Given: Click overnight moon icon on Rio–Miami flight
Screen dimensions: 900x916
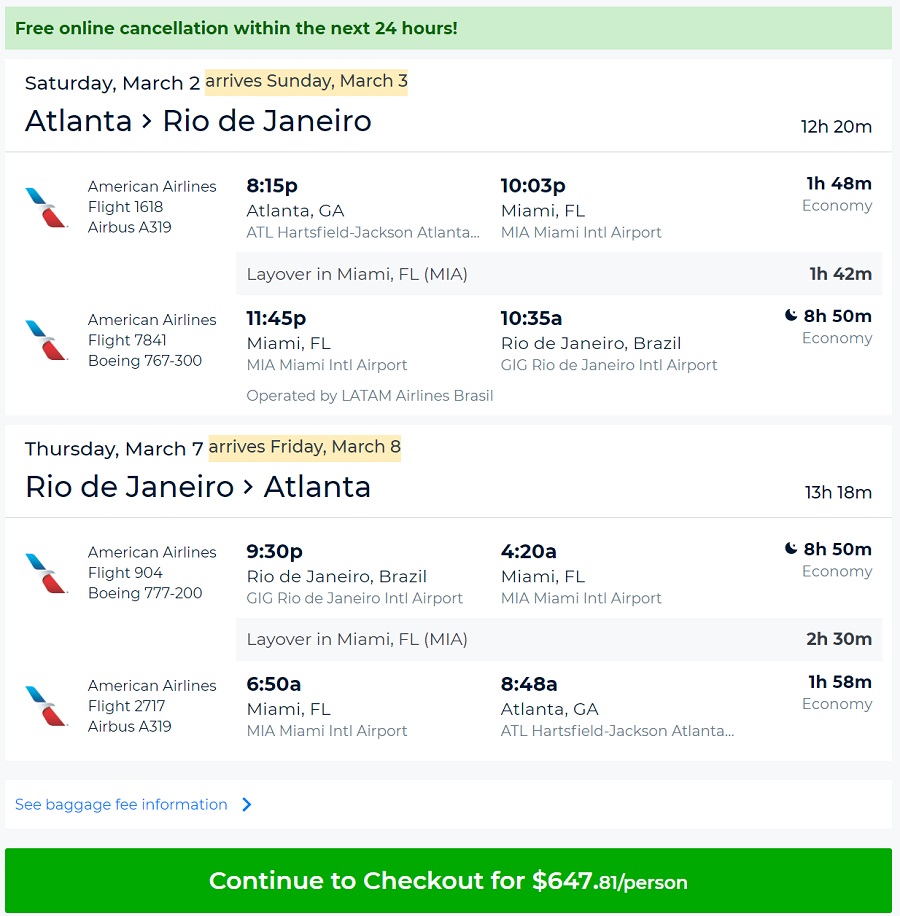Looking at the screenshot, I should tap(791, 549).
